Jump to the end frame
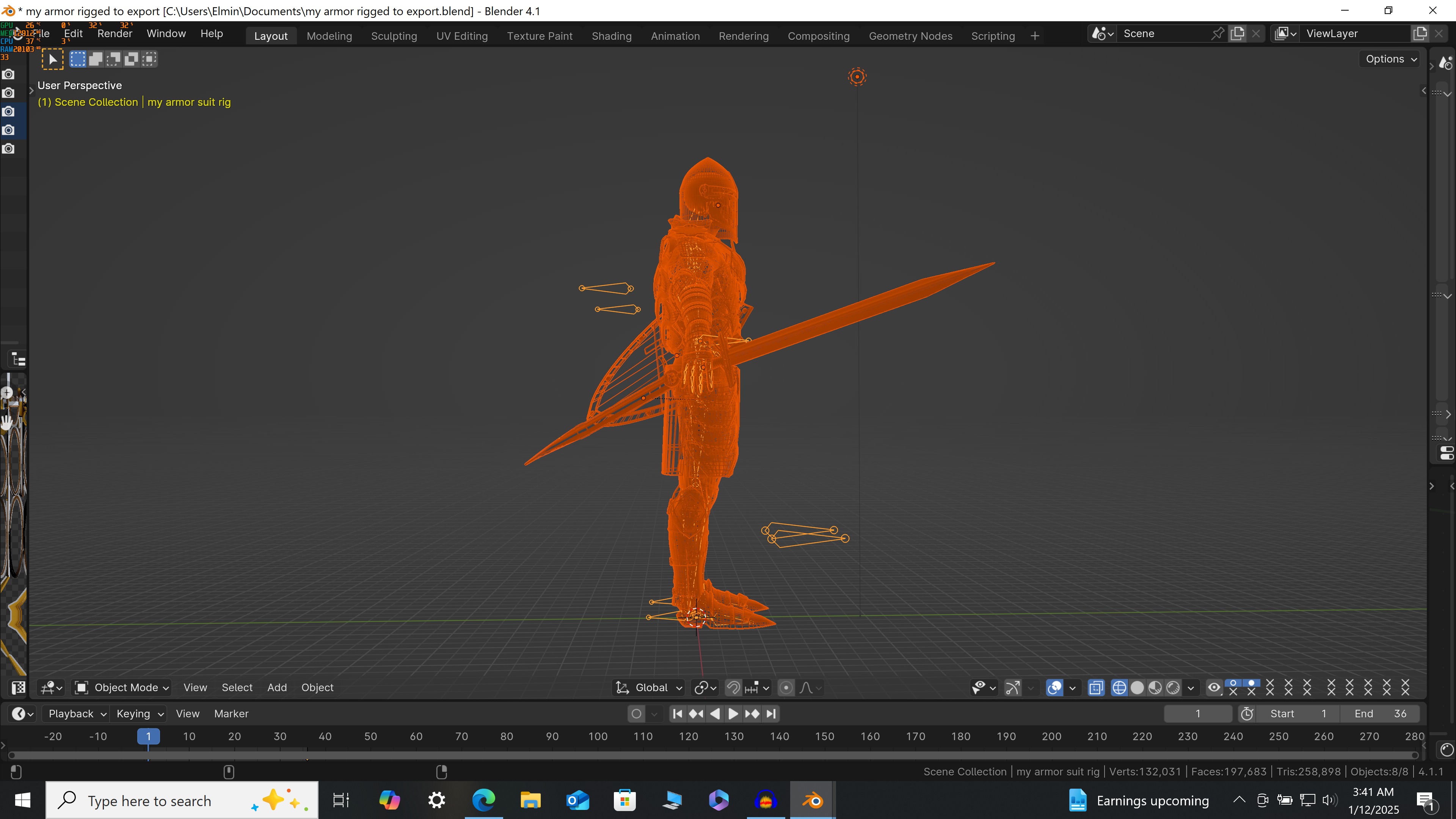 (x=771, y=714)
